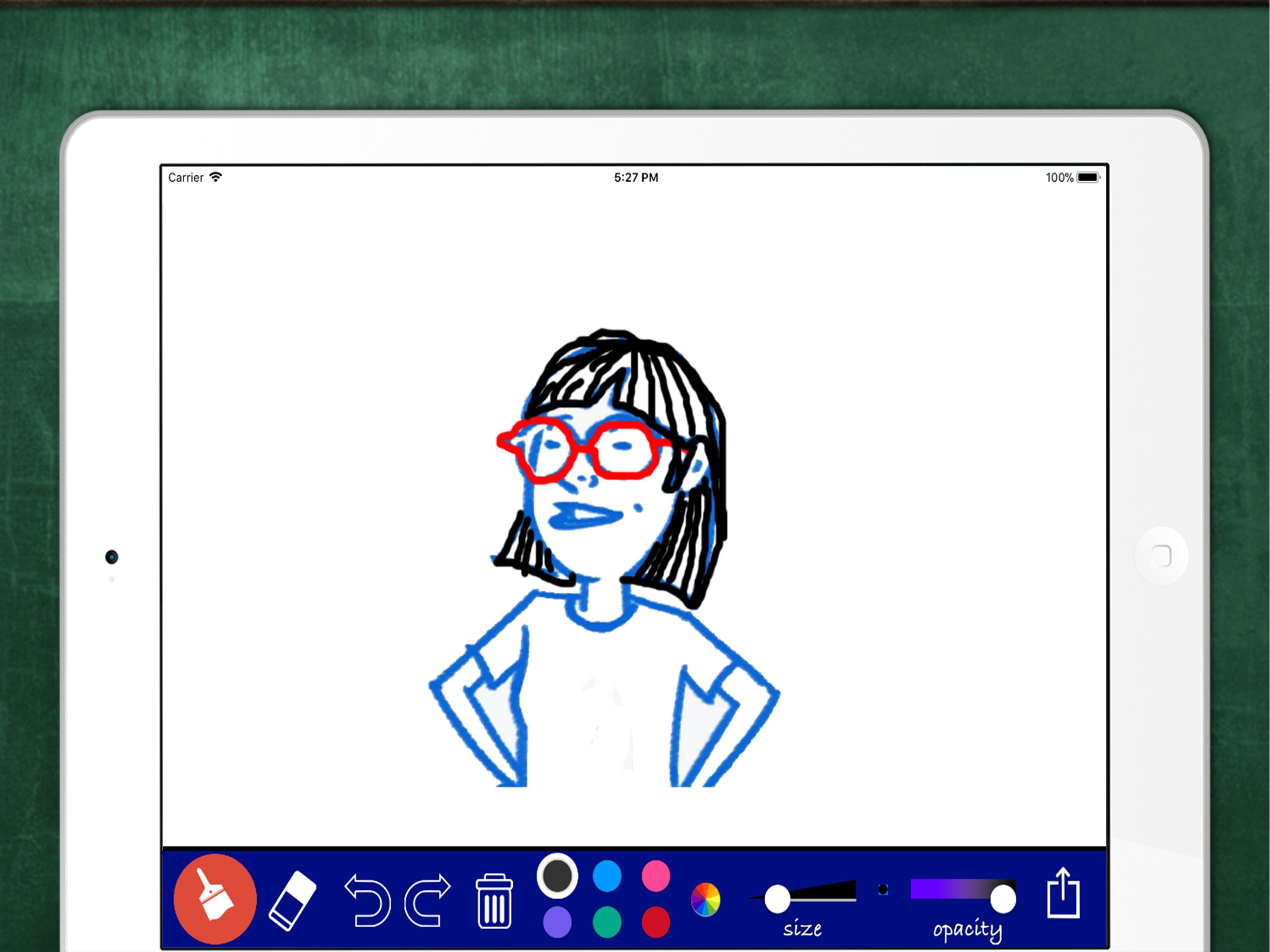The width and height of the screenshot is (1270, 952).
Task: Click the brush size preview dot
Action: point(883,890)
